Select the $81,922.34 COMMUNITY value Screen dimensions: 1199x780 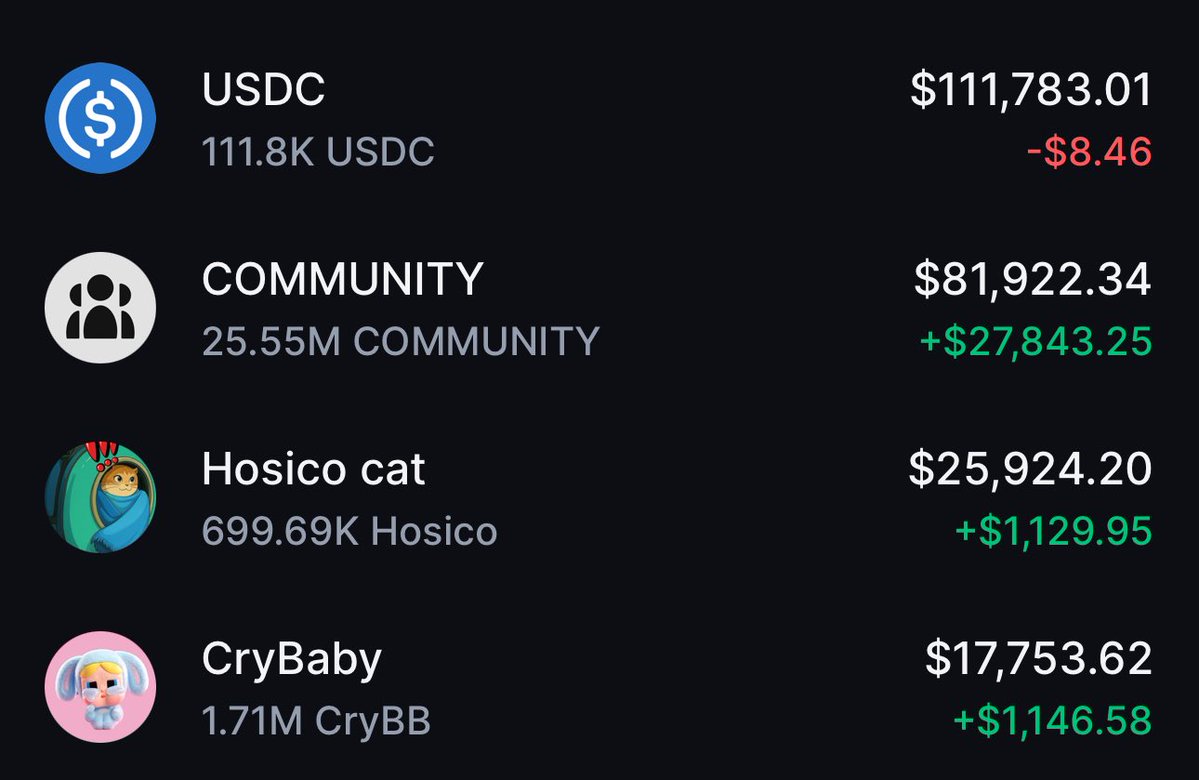[x=1032, y=279]
